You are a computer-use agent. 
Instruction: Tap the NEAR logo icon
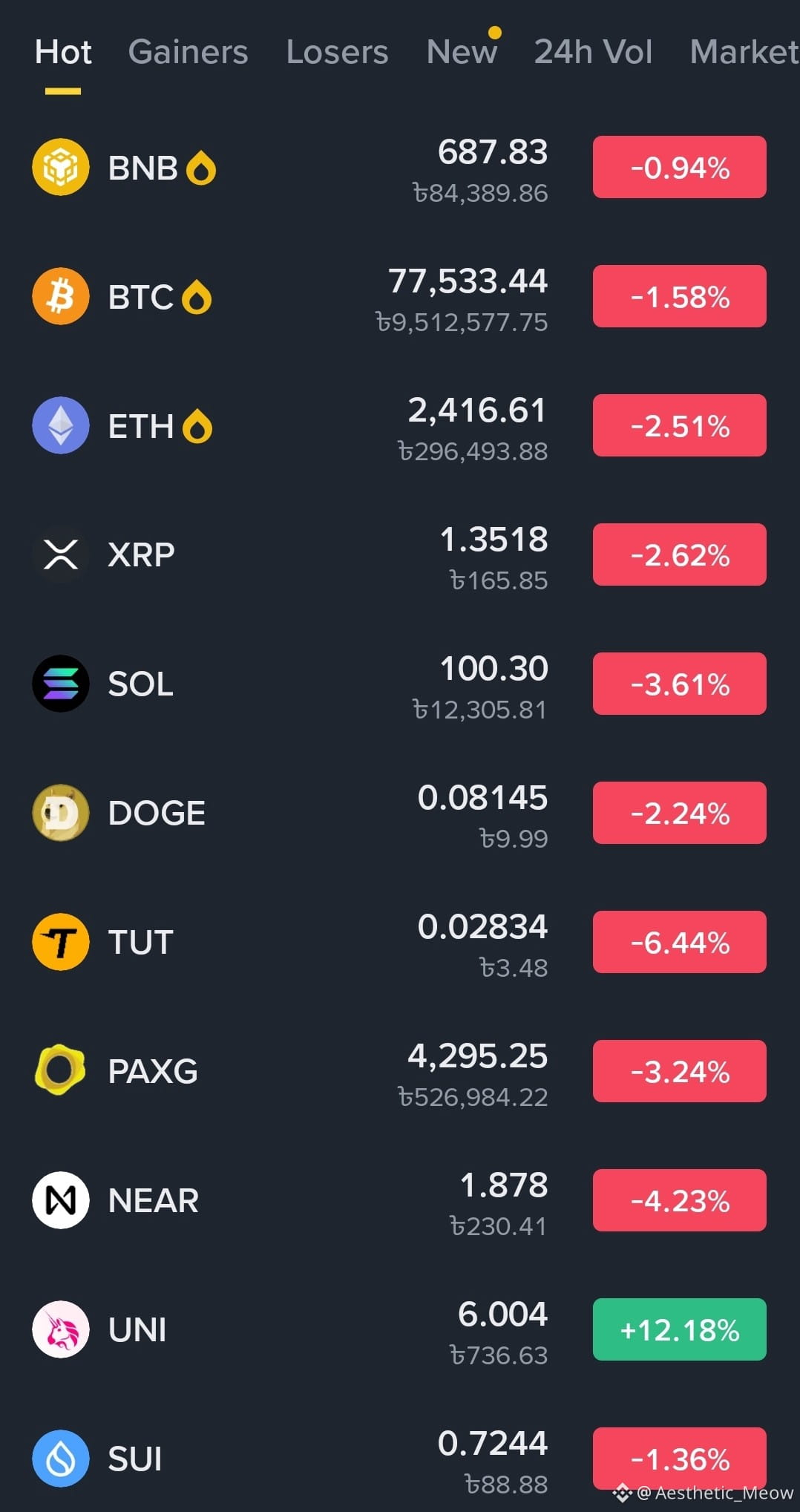pos(61,1200)
